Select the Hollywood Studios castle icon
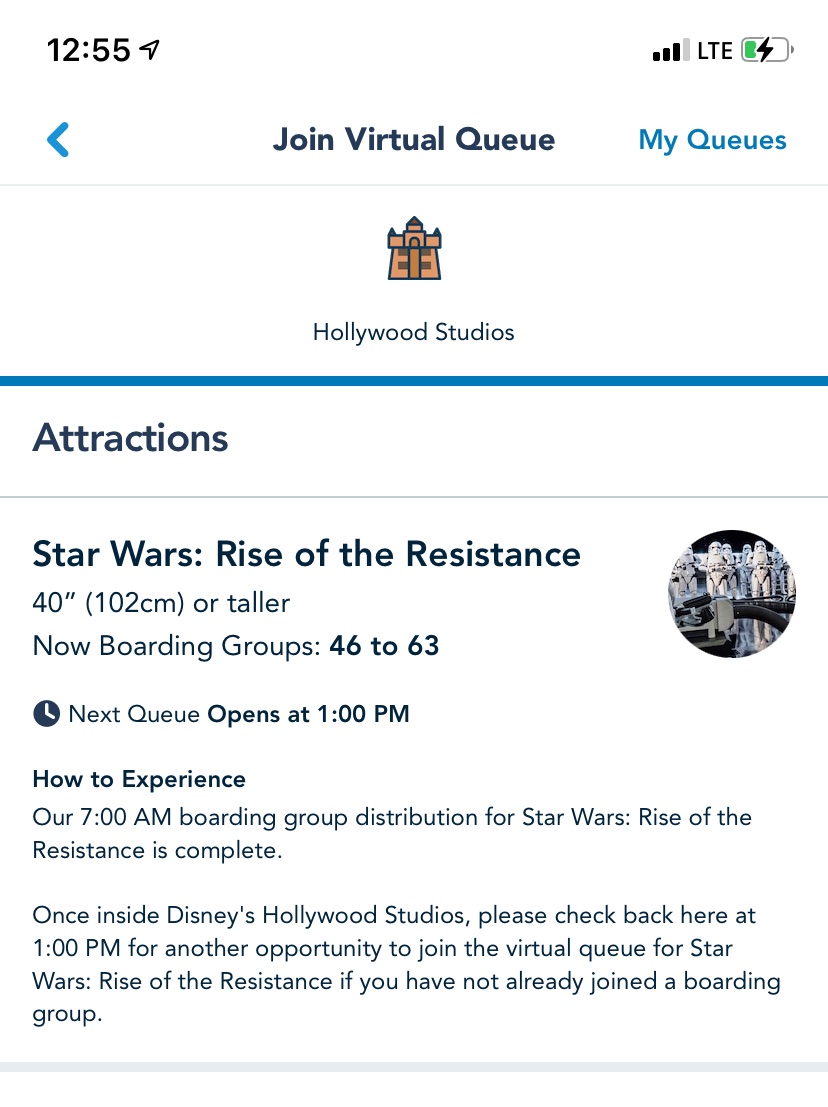Screen dimensions: 828x1107 pyautogui.click(x=414, y=252)
